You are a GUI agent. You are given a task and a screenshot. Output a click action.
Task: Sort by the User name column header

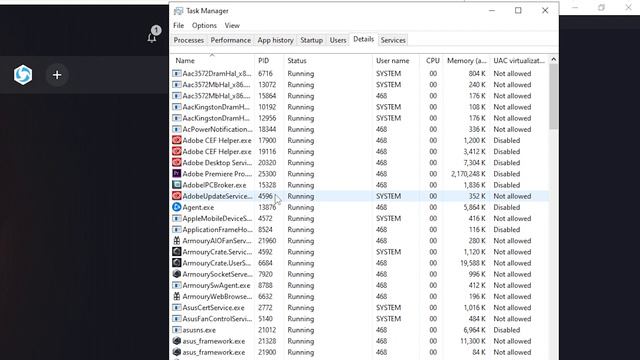pyautogui.click(x=396, y=60)
